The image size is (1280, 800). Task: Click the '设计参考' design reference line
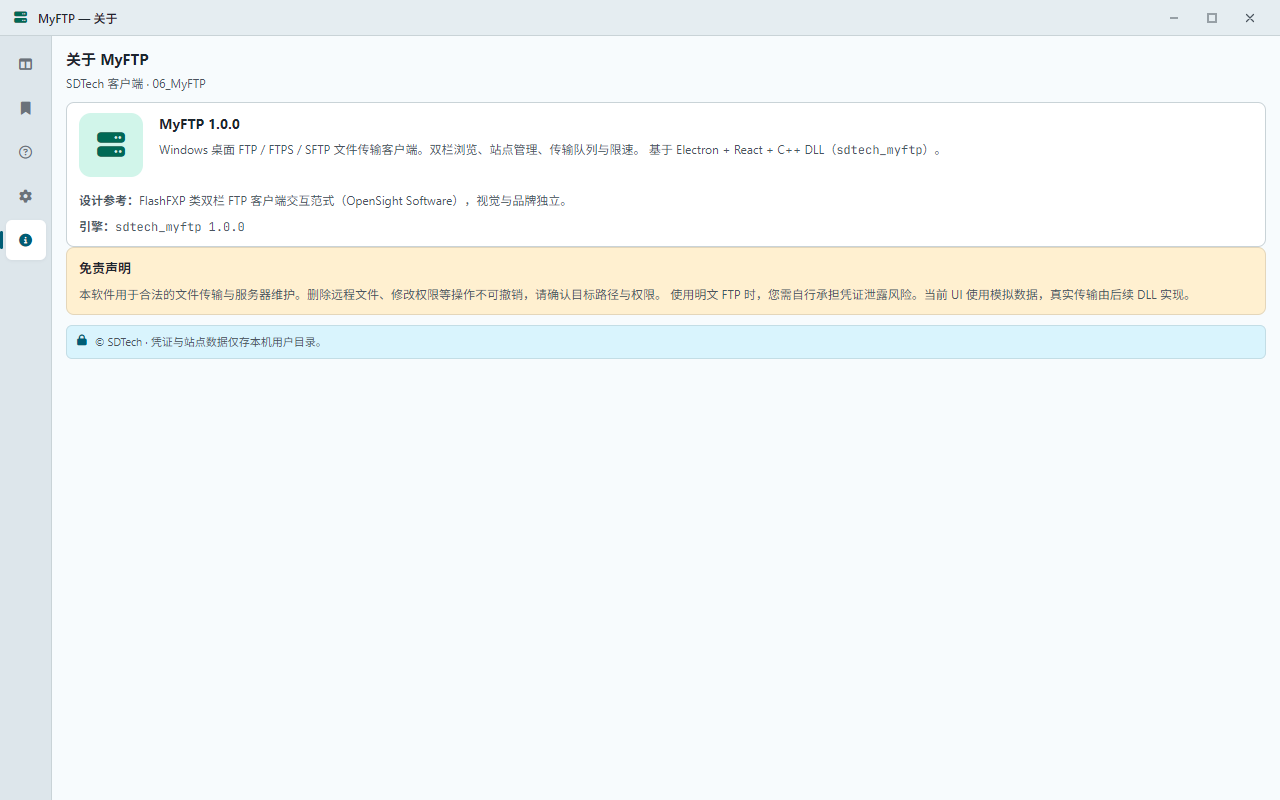(x=326, y=201)
